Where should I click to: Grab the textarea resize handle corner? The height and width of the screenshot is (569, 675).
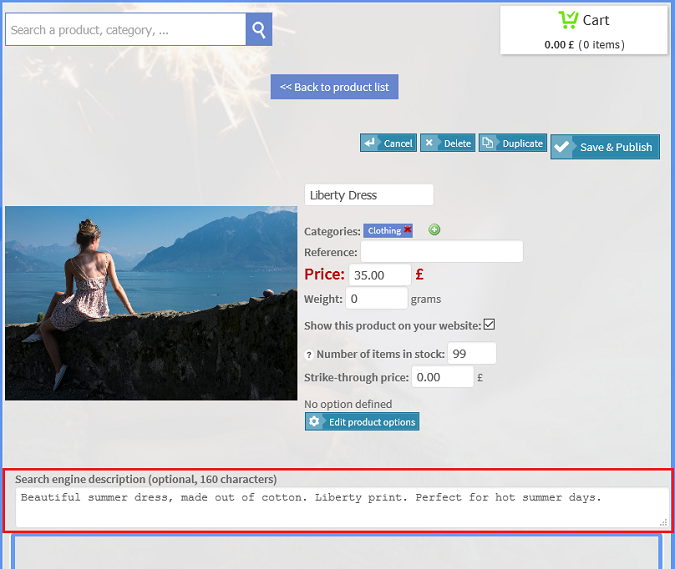(x=663, y=522)
